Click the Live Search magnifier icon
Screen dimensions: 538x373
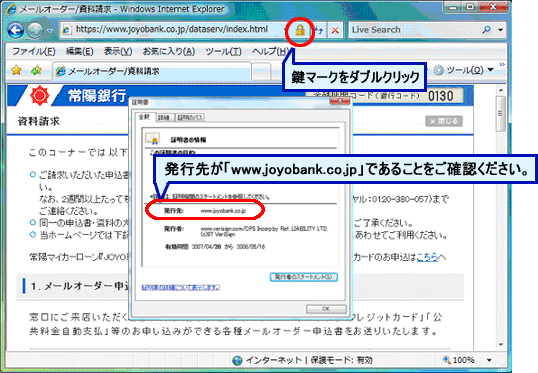coord(487,30)
